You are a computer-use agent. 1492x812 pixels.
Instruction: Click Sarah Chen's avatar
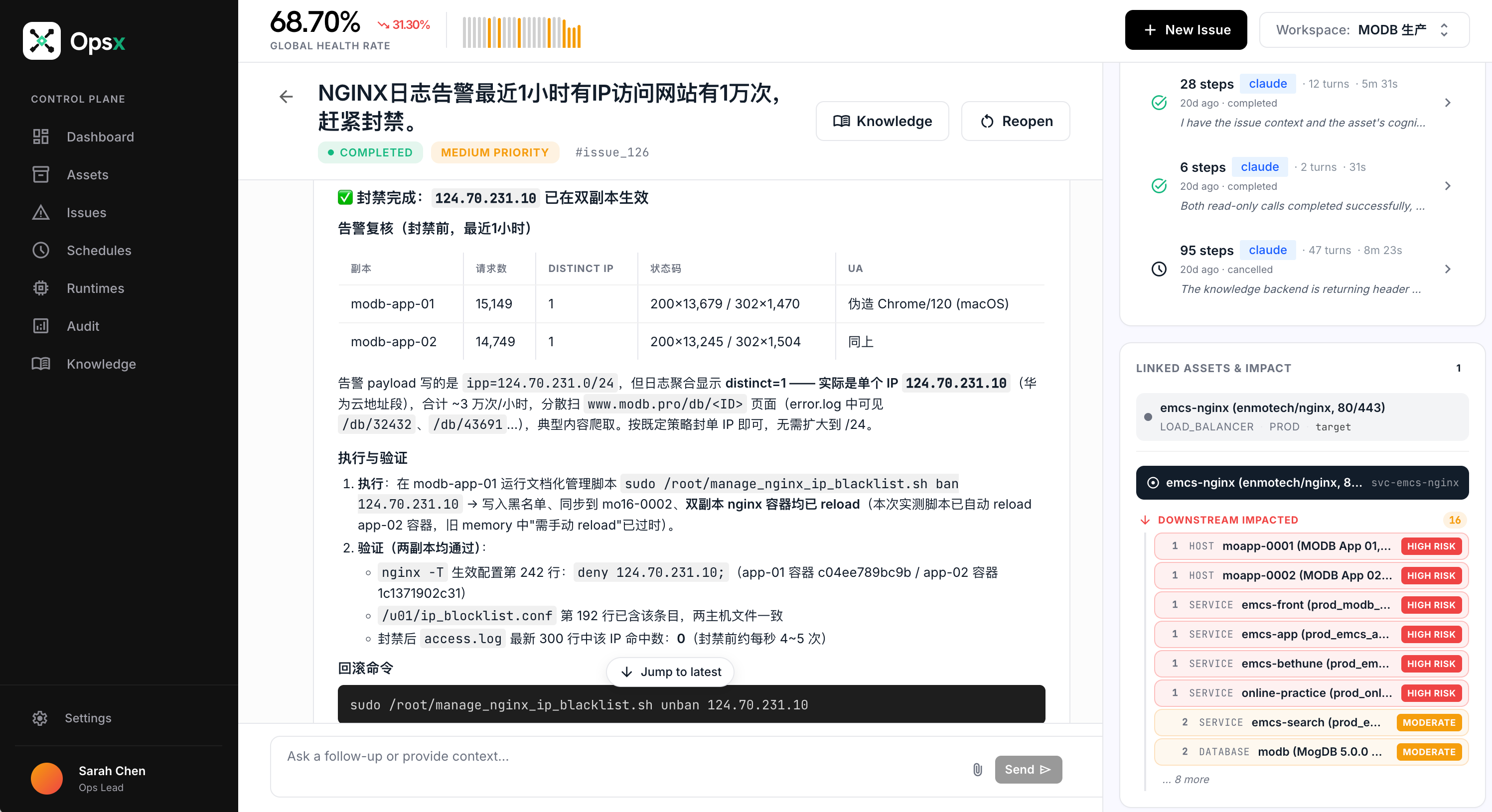pos(47,779)
